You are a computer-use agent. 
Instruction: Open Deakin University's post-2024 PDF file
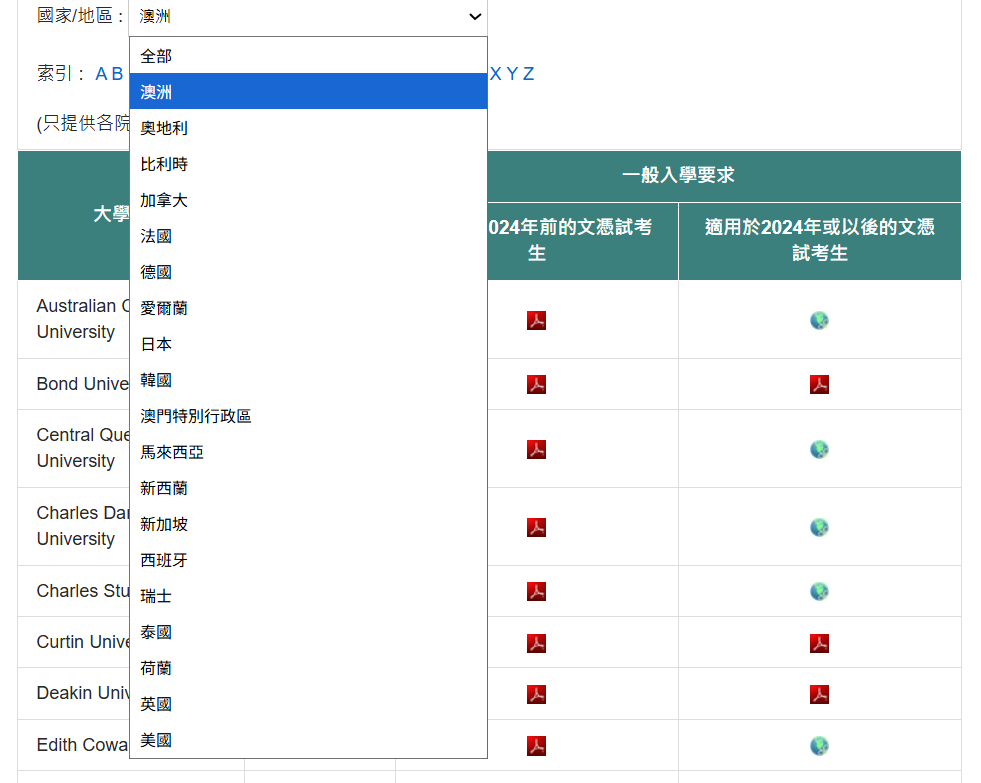click(818, 694)
